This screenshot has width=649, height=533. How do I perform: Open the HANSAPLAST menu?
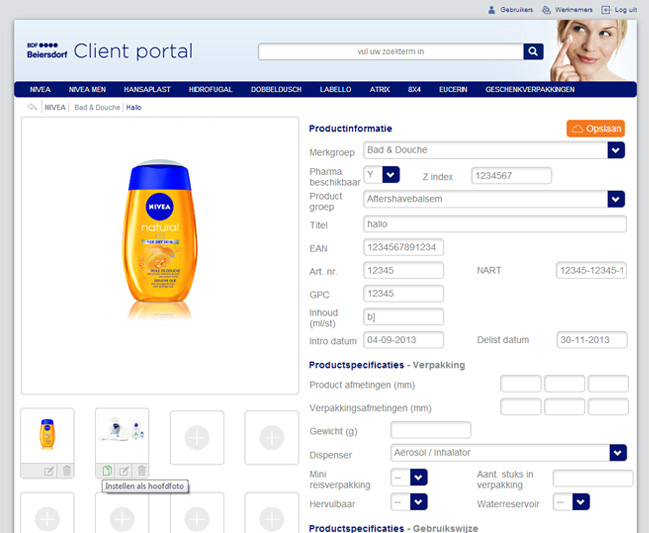click(x=147, y=89)
